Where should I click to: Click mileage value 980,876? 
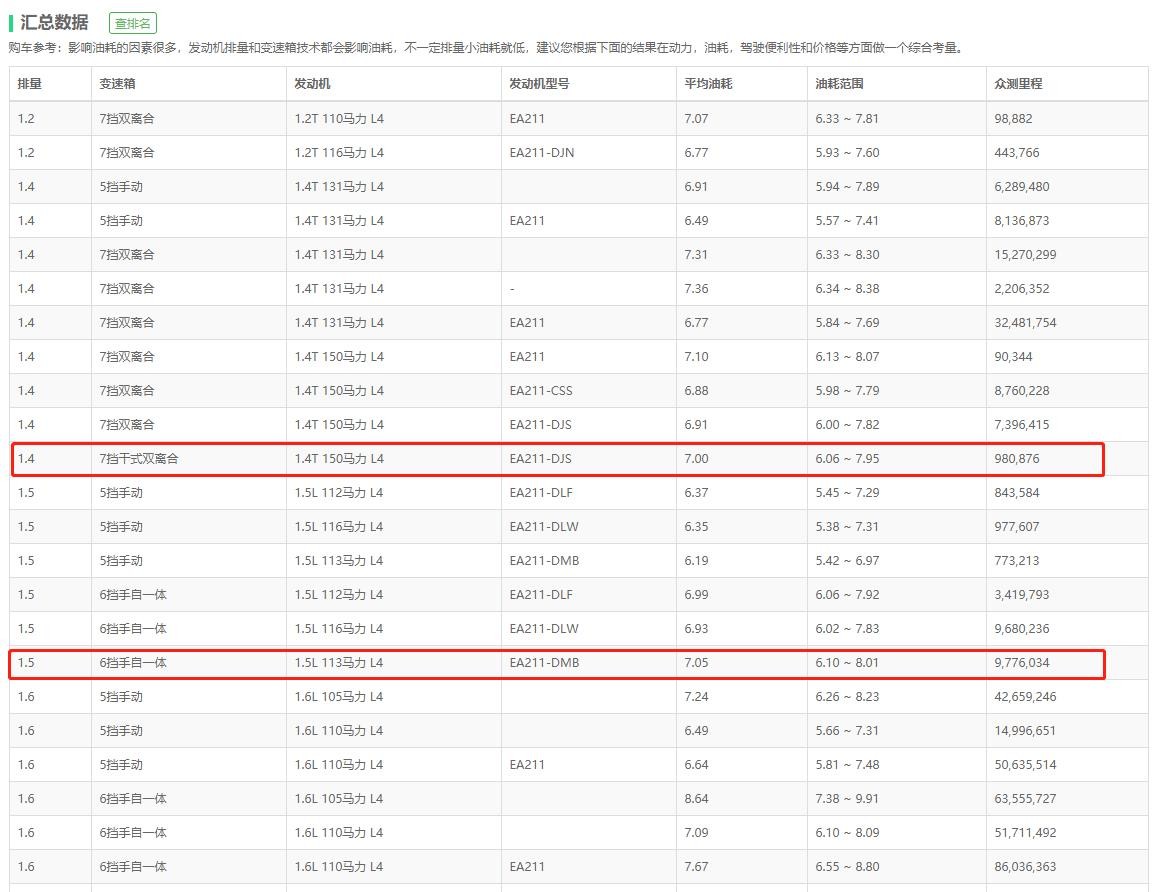[1017, 458]
